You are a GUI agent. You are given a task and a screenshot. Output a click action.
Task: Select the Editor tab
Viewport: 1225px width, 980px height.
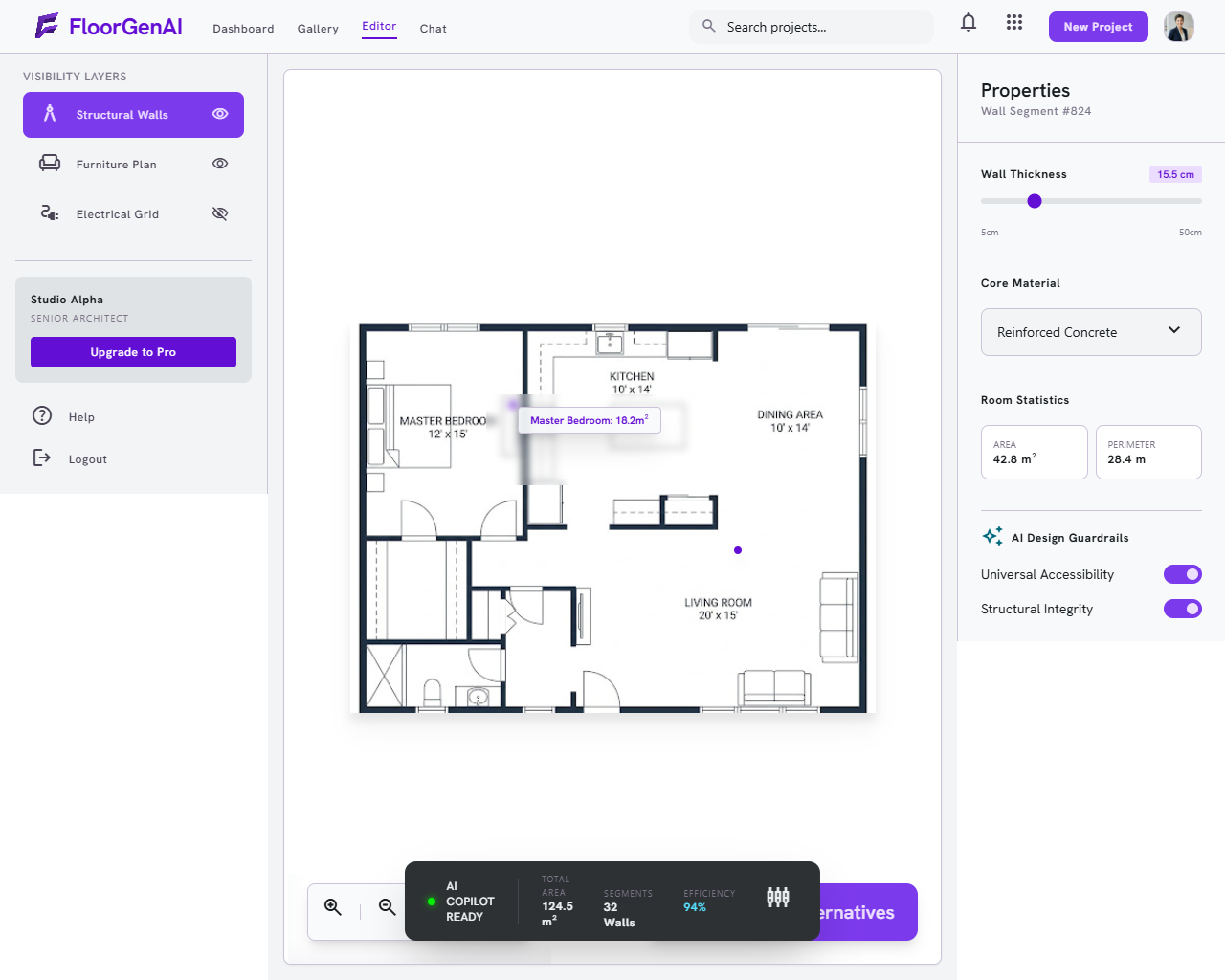[x=379, y=27]
